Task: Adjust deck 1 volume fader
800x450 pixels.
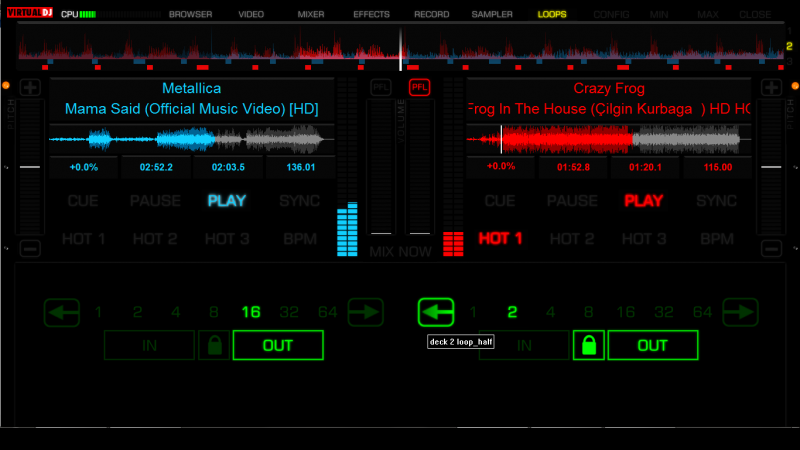Action: click(381, 233)
